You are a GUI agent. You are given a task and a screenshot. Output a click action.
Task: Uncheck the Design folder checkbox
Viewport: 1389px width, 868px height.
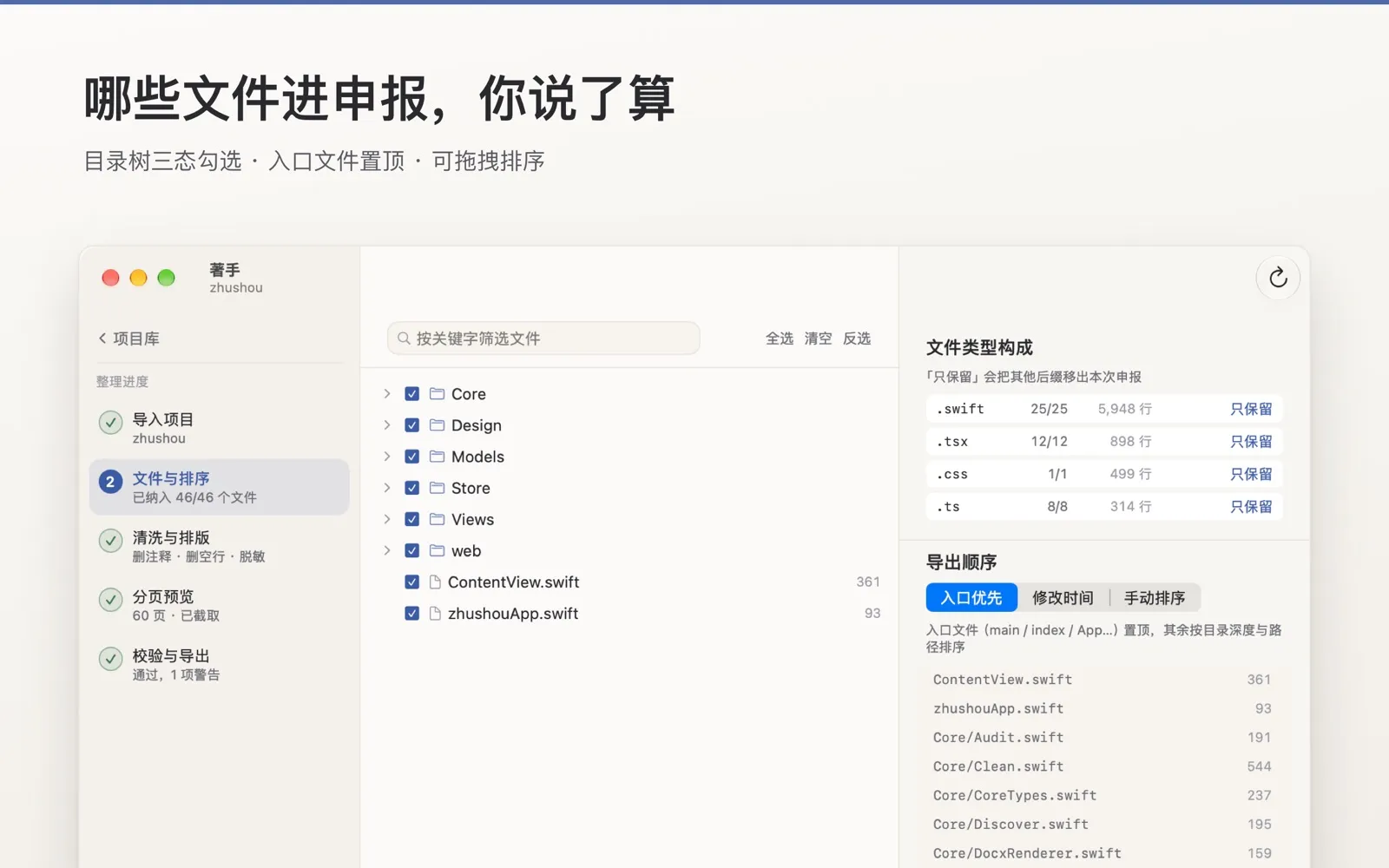pyautogui.click(x=412, y=425)
